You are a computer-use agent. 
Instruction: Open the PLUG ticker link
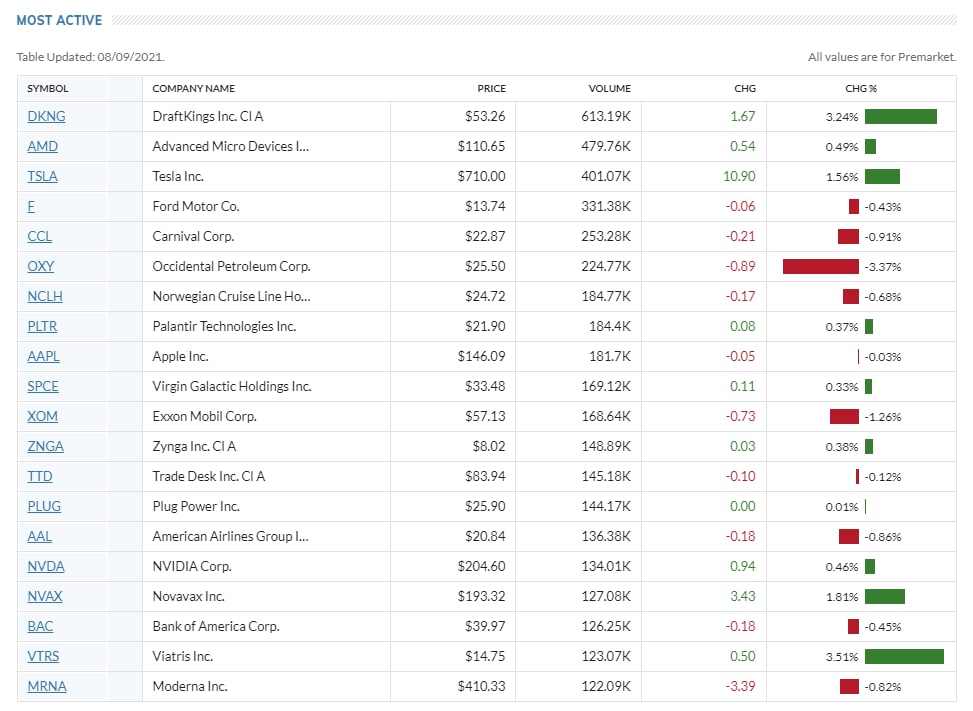click(x=44, y=507)
